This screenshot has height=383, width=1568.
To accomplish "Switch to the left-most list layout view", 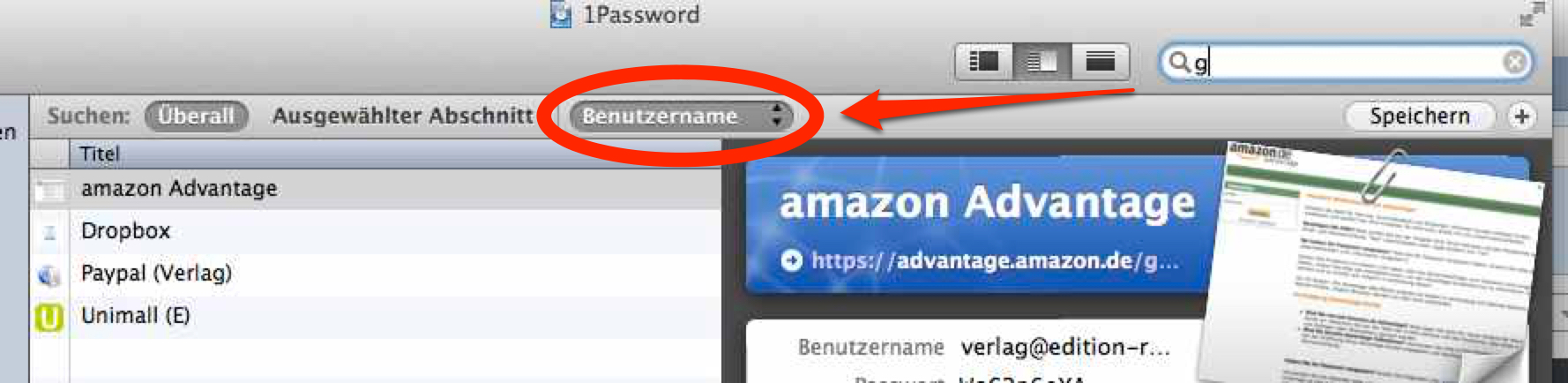I will pos(984,62).
